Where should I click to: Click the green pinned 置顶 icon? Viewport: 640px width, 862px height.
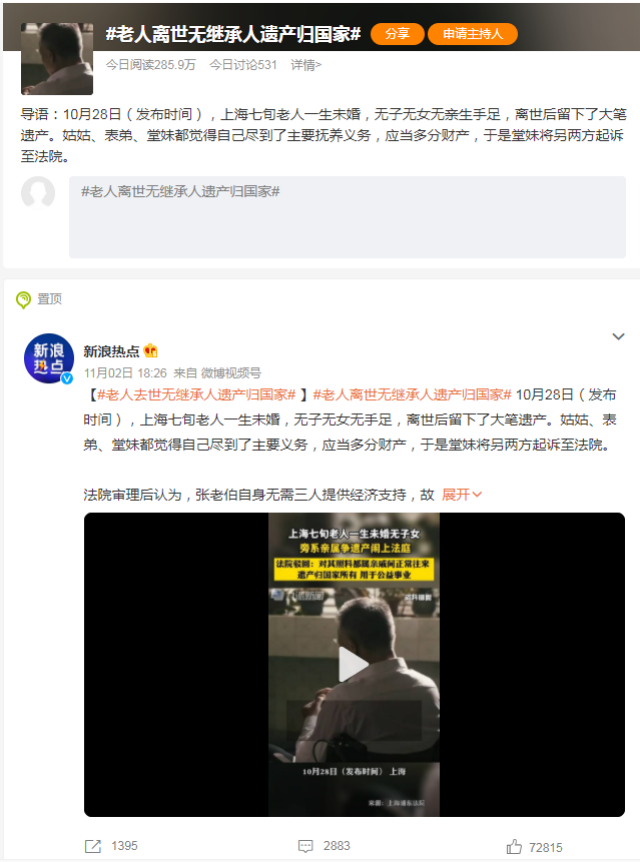coord(24,300)
